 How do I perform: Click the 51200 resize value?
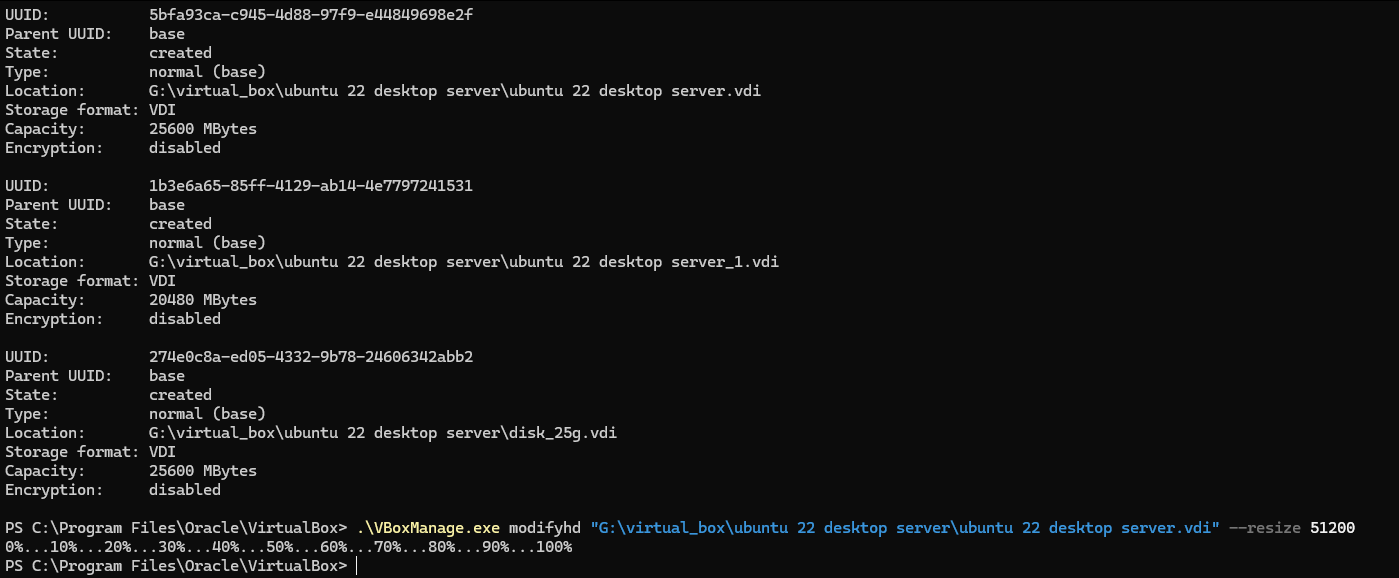click(x=1332, y=528)
